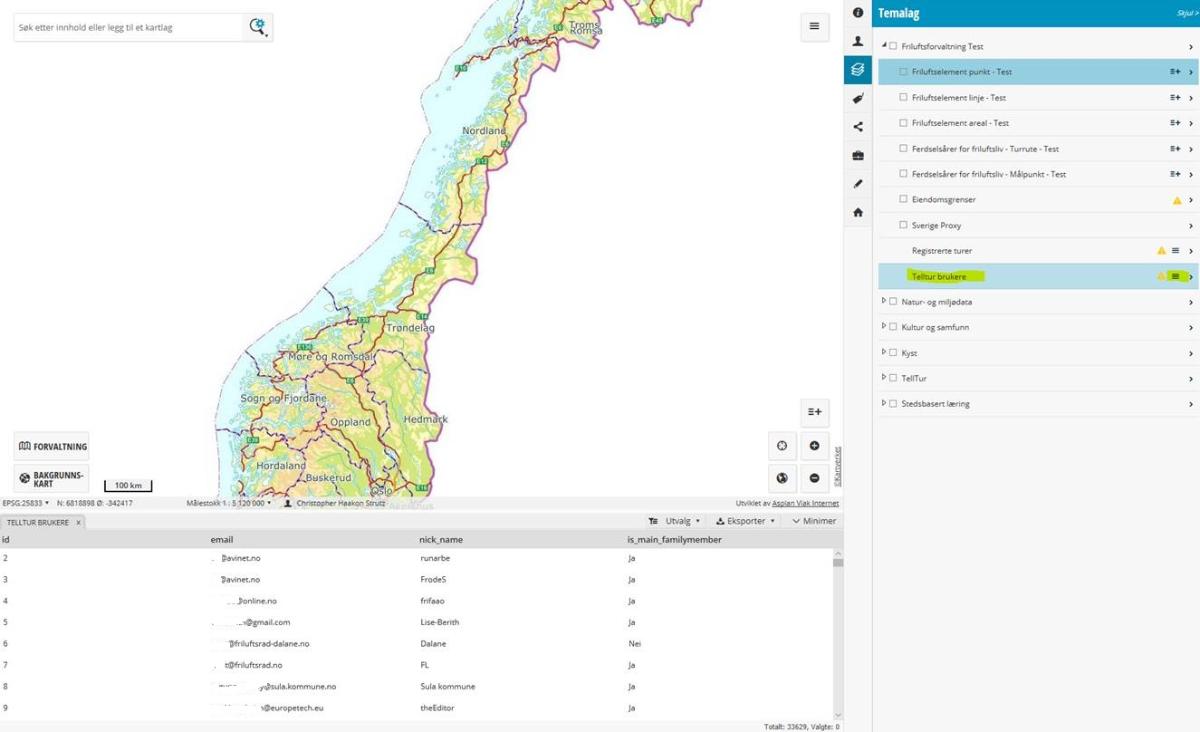Open the user profile sidebar icon

858,42
